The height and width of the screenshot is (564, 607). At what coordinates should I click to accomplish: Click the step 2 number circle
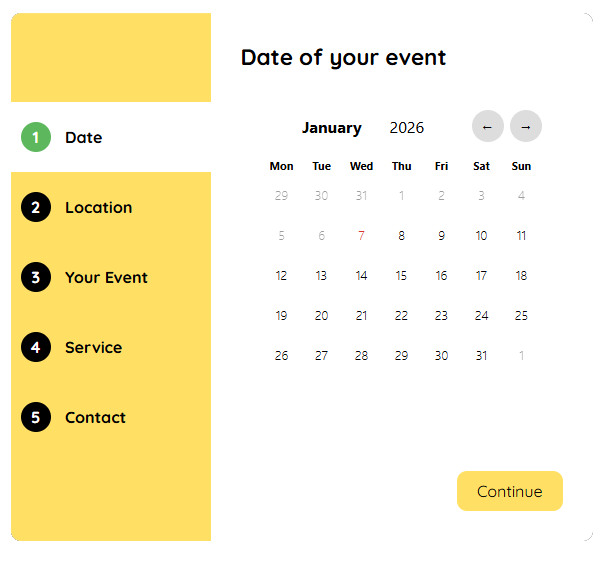[x=36, y=207]
